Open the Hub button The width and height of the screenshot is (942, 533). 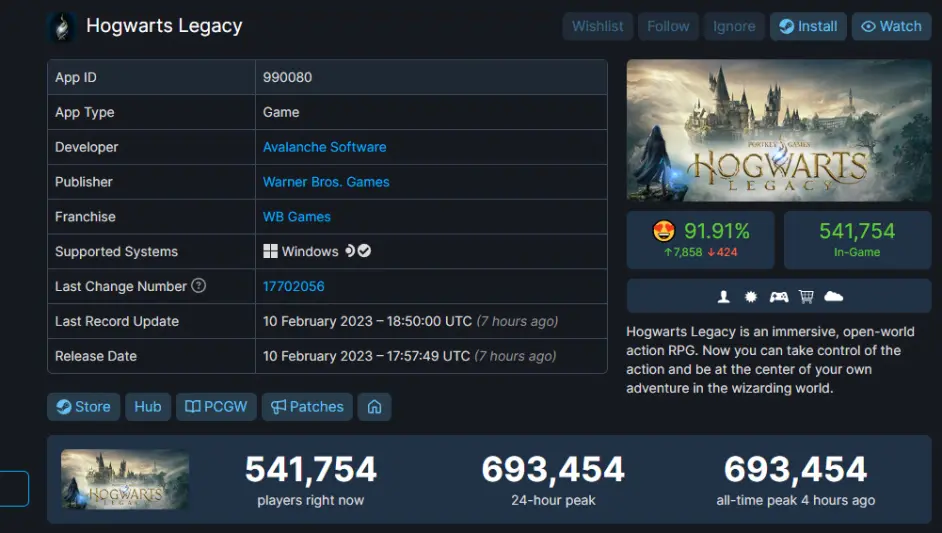coord(148,407)
